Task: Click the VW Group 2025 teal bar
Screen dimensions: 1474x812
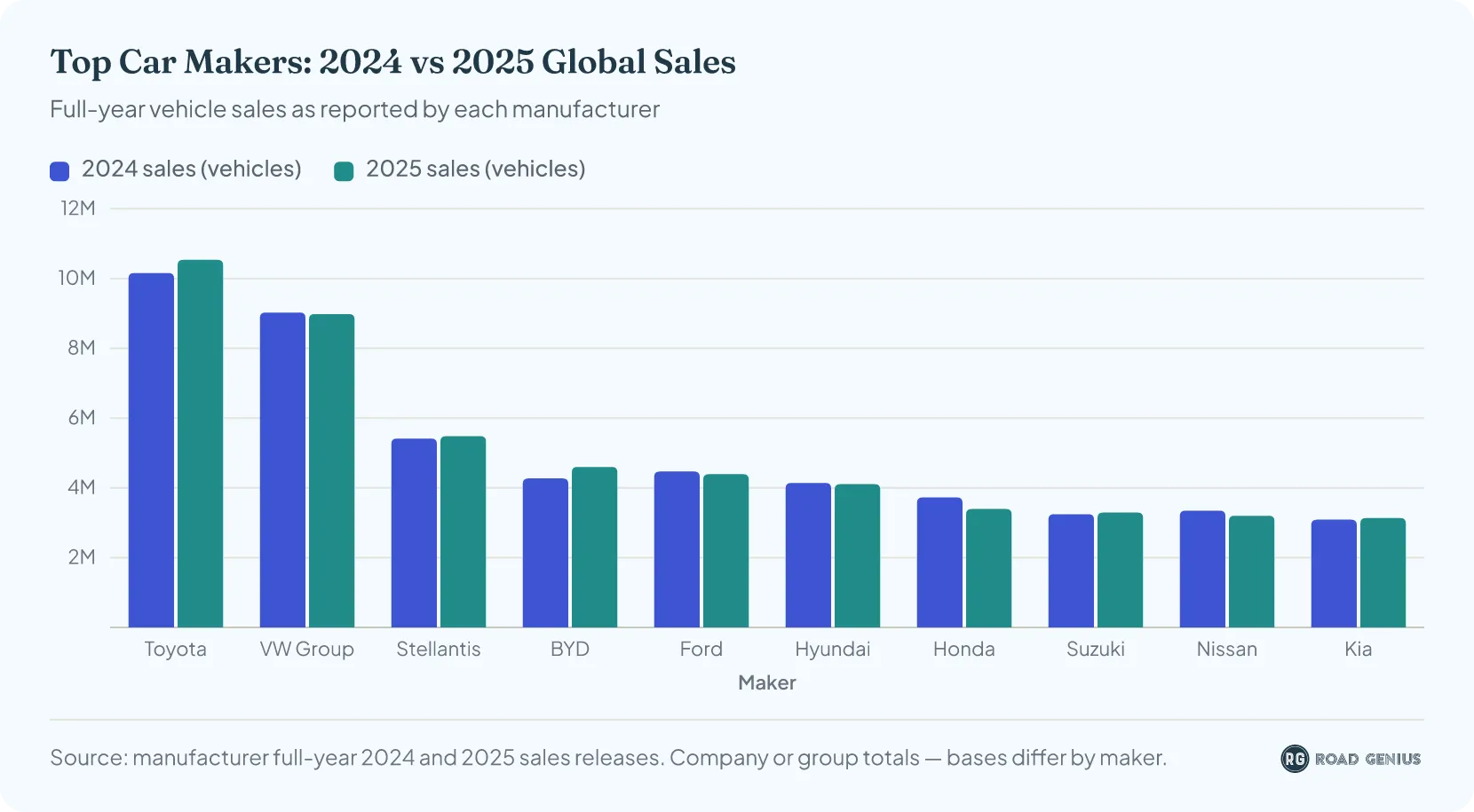Action: (x=332, y=470)
